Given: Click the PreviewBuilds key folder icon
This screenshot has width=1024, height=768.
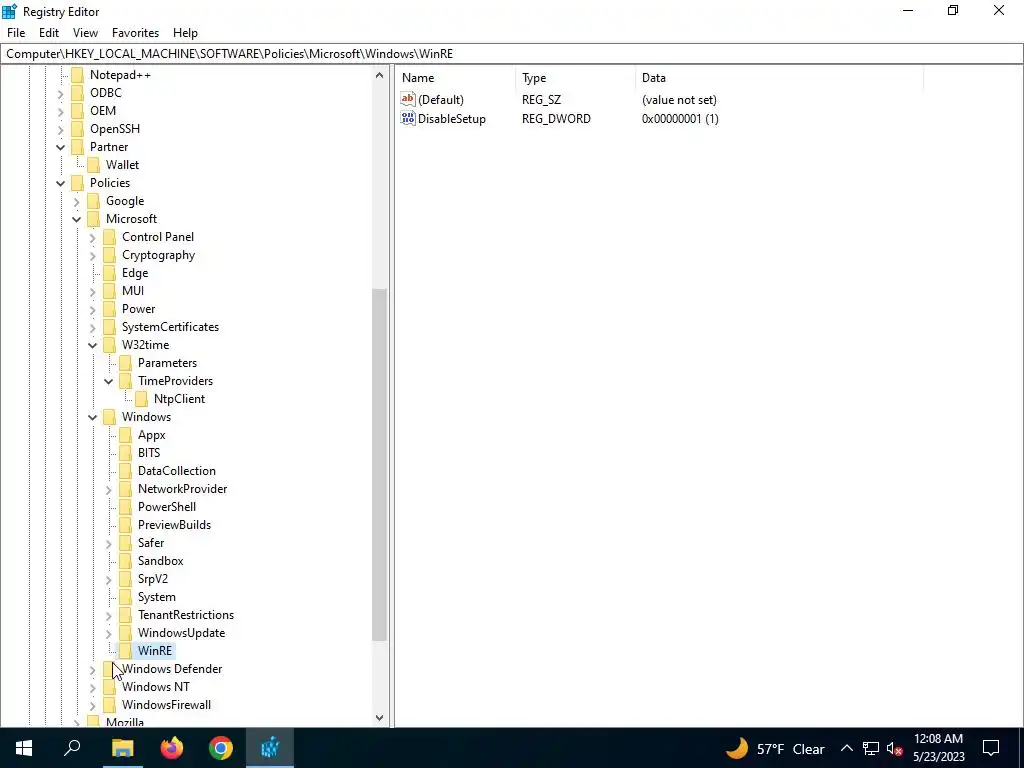Looking at the screenshot, I should point(125,524).
